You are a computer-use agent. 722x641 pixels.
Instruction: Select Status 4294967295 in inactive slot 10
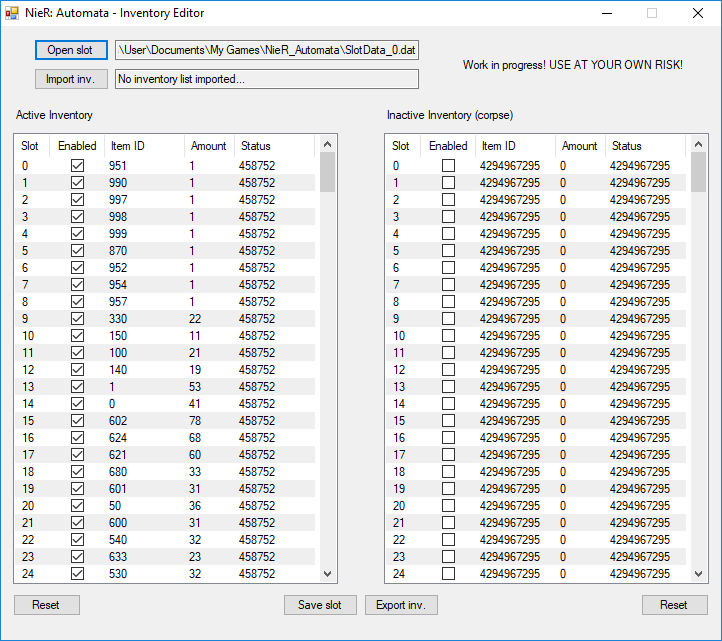640,336
